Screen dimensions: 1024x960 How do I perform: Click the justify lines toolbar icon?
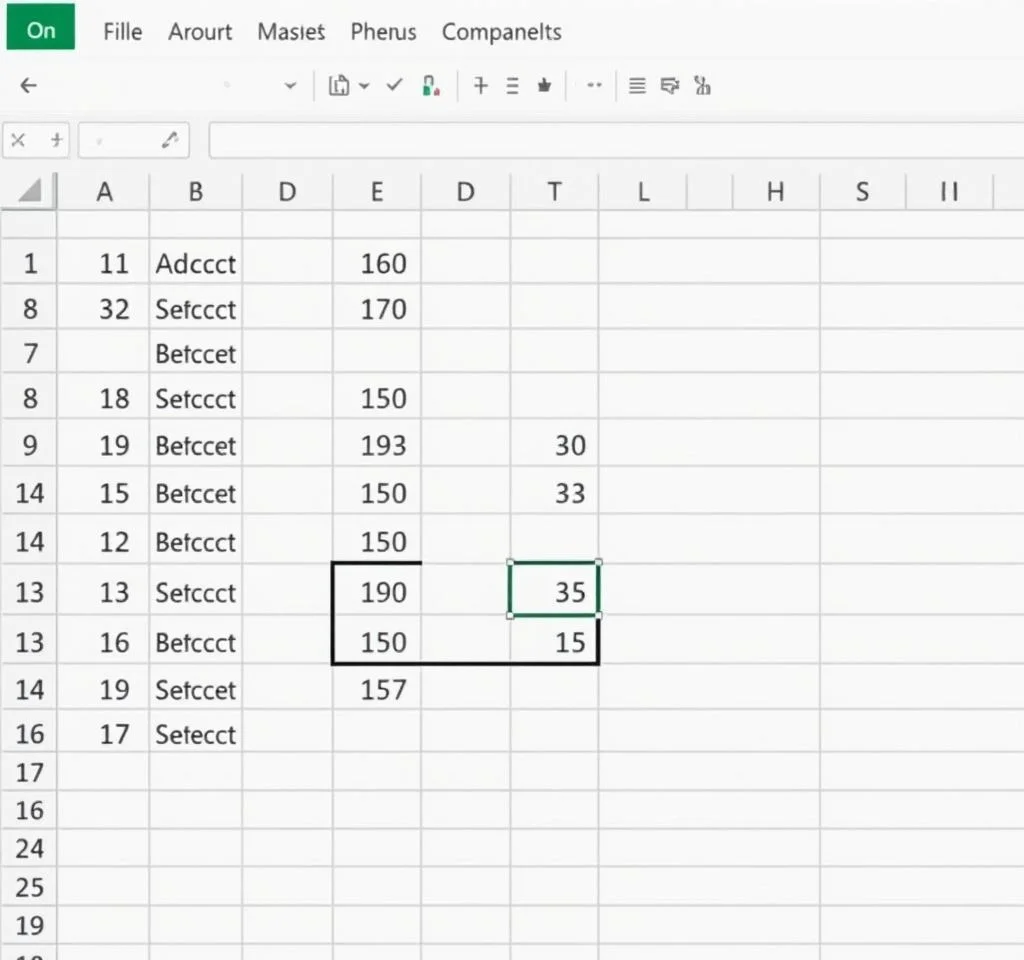637,86
